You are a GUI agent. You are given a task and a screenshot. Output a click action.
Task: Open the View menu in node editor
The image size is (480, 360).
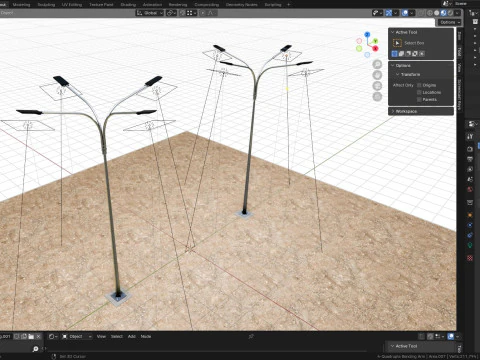(x=101, y=337)
